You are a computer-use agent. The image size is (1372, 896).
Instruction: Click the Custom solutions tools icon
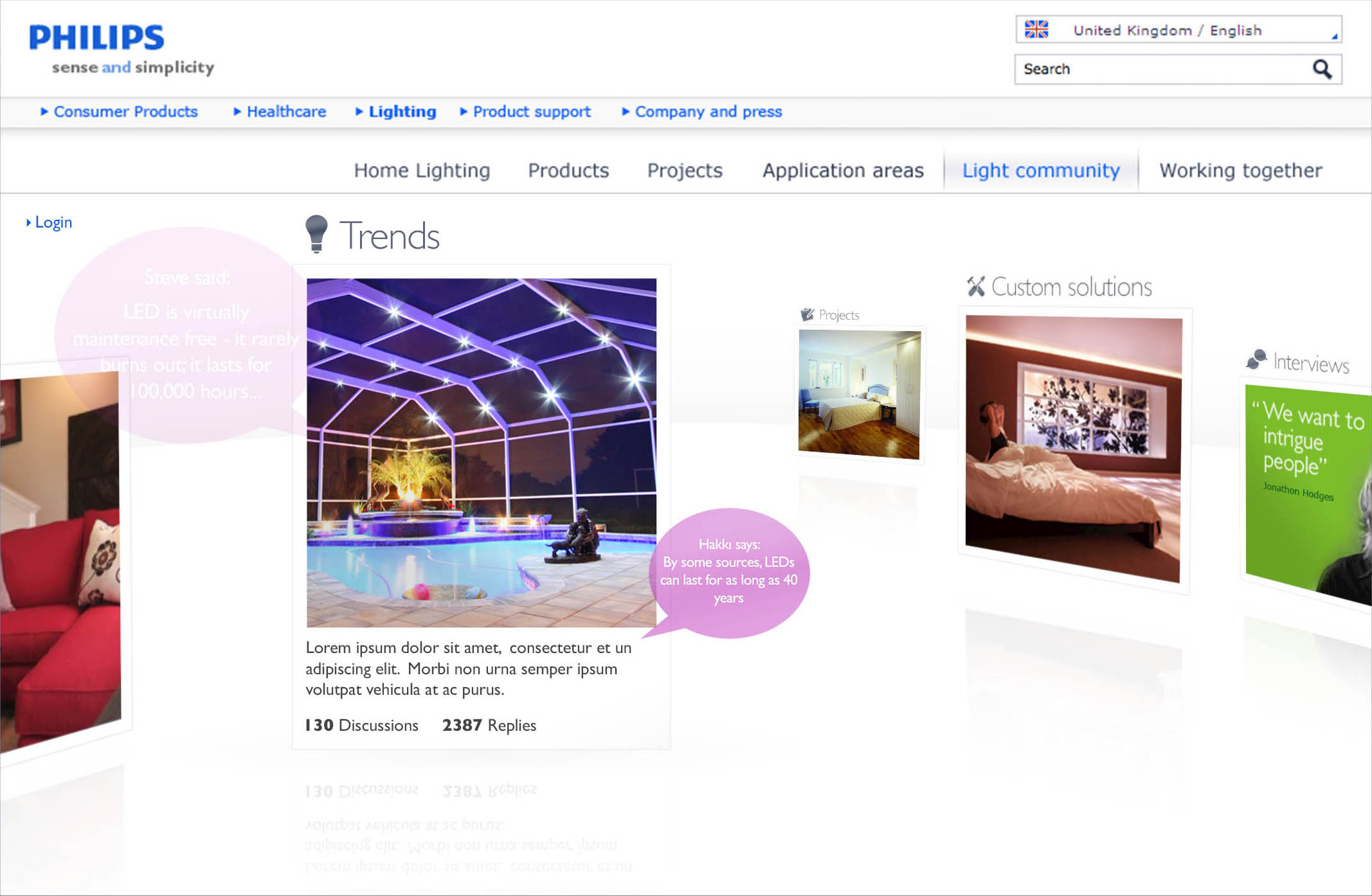[975, 286]
